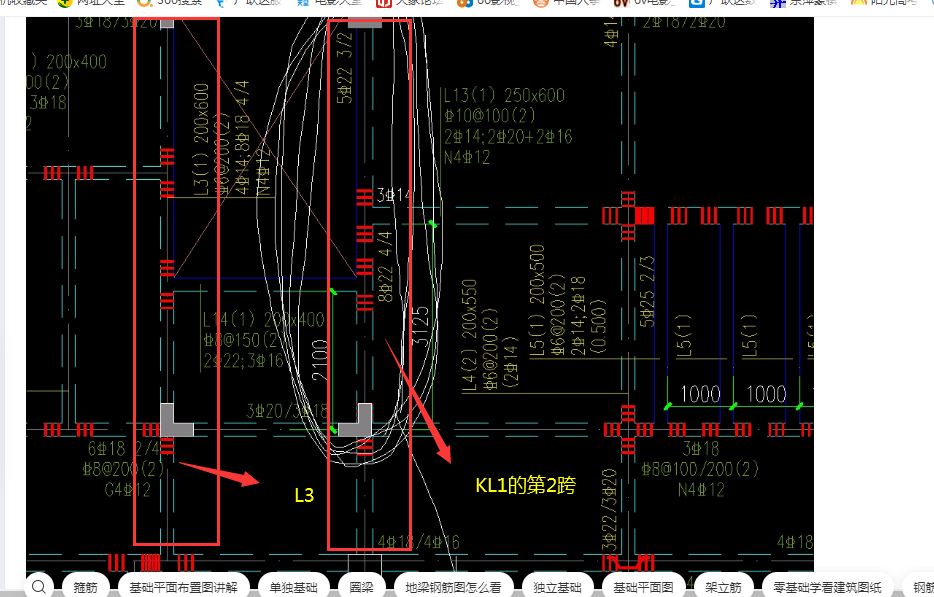
Task: Open the 零基础学看建筑图纸 tag
Action: pyautogui.click(x=827, y=587)
